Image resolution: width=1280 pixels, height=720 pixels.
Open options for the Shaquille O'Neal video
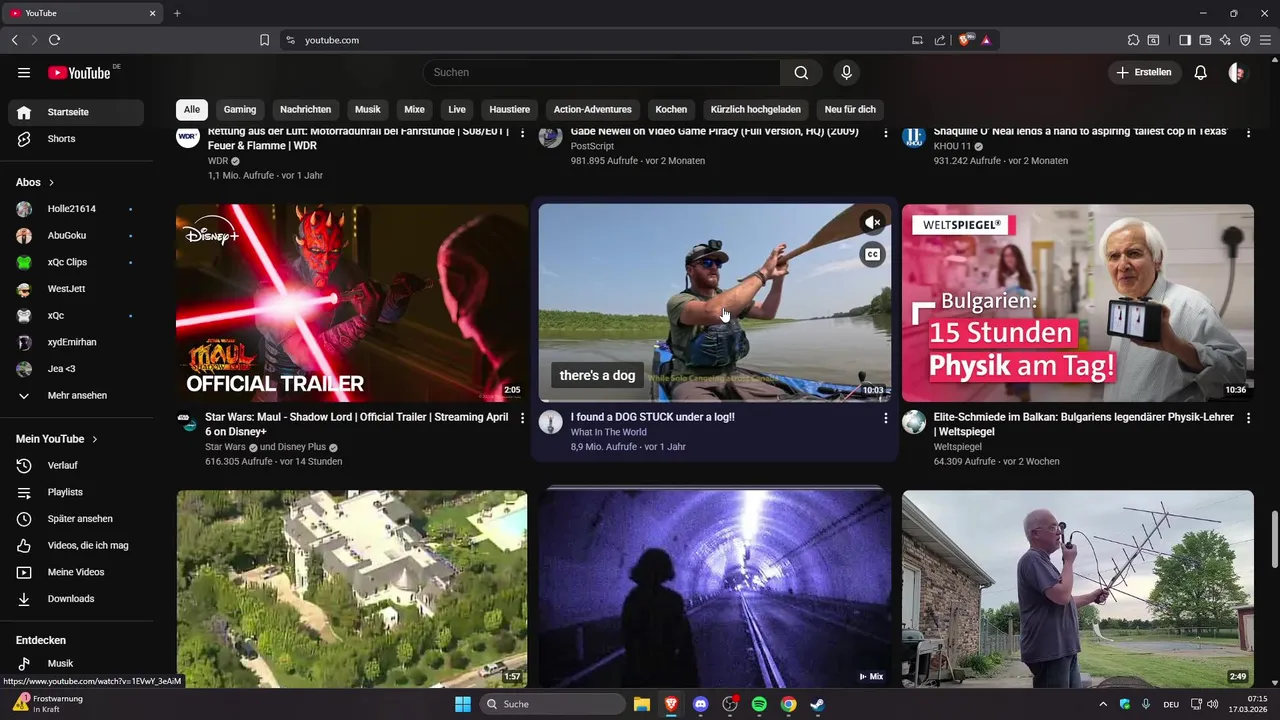tap(1248, 132)
